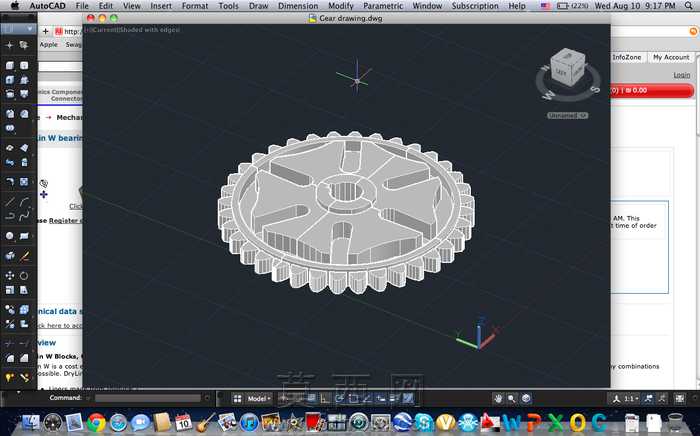Select the Rectangle tool in the tool palette
Image resolution: width=700 pixels, height=436 pixels.
(x=24, y=236)
